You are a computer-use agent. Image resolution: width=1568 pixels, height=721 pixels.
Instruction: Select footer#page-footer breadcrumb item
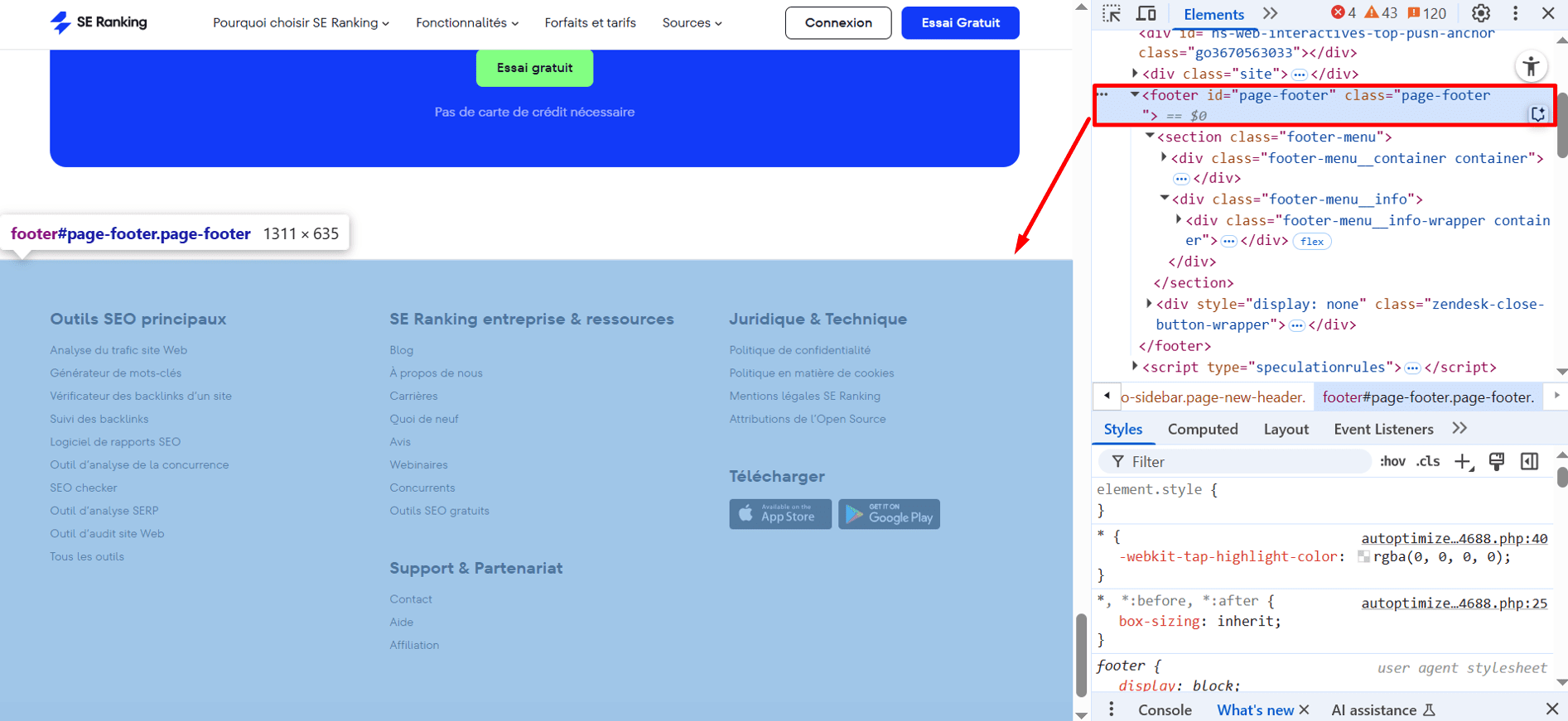[1428, 397]
